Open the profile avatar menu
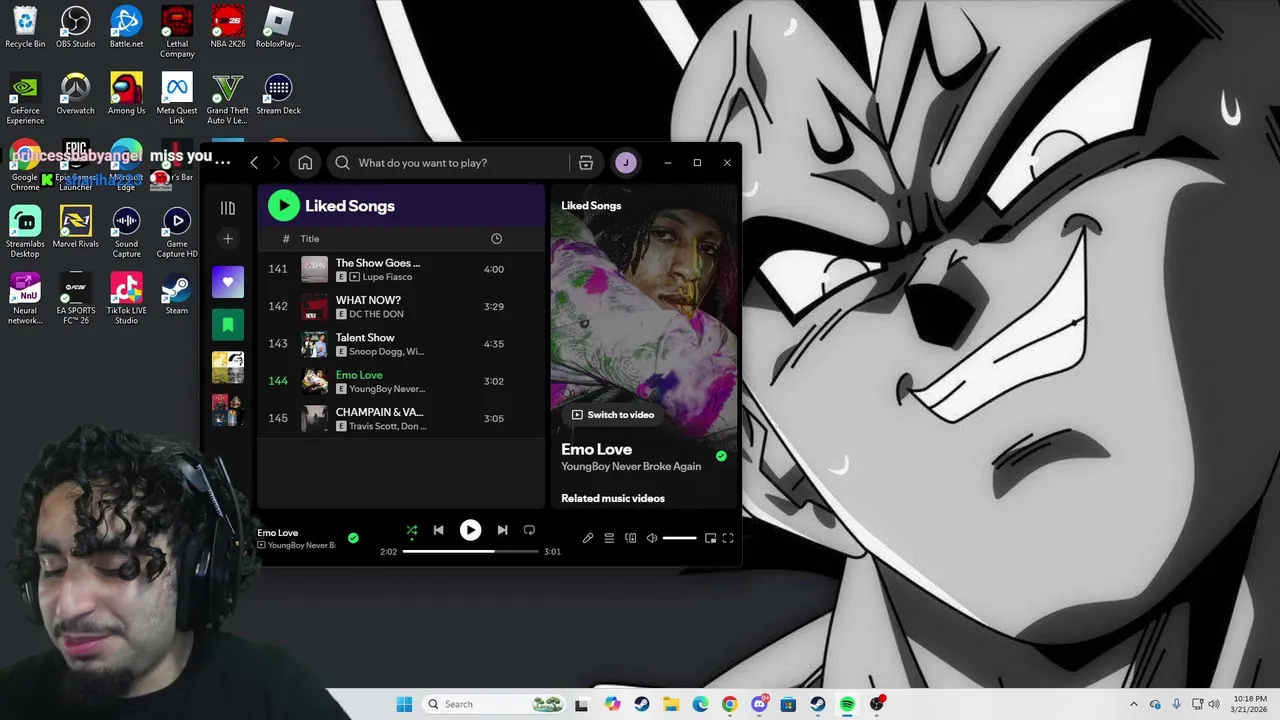1280x720 pixels. click(x=626, y=163)
